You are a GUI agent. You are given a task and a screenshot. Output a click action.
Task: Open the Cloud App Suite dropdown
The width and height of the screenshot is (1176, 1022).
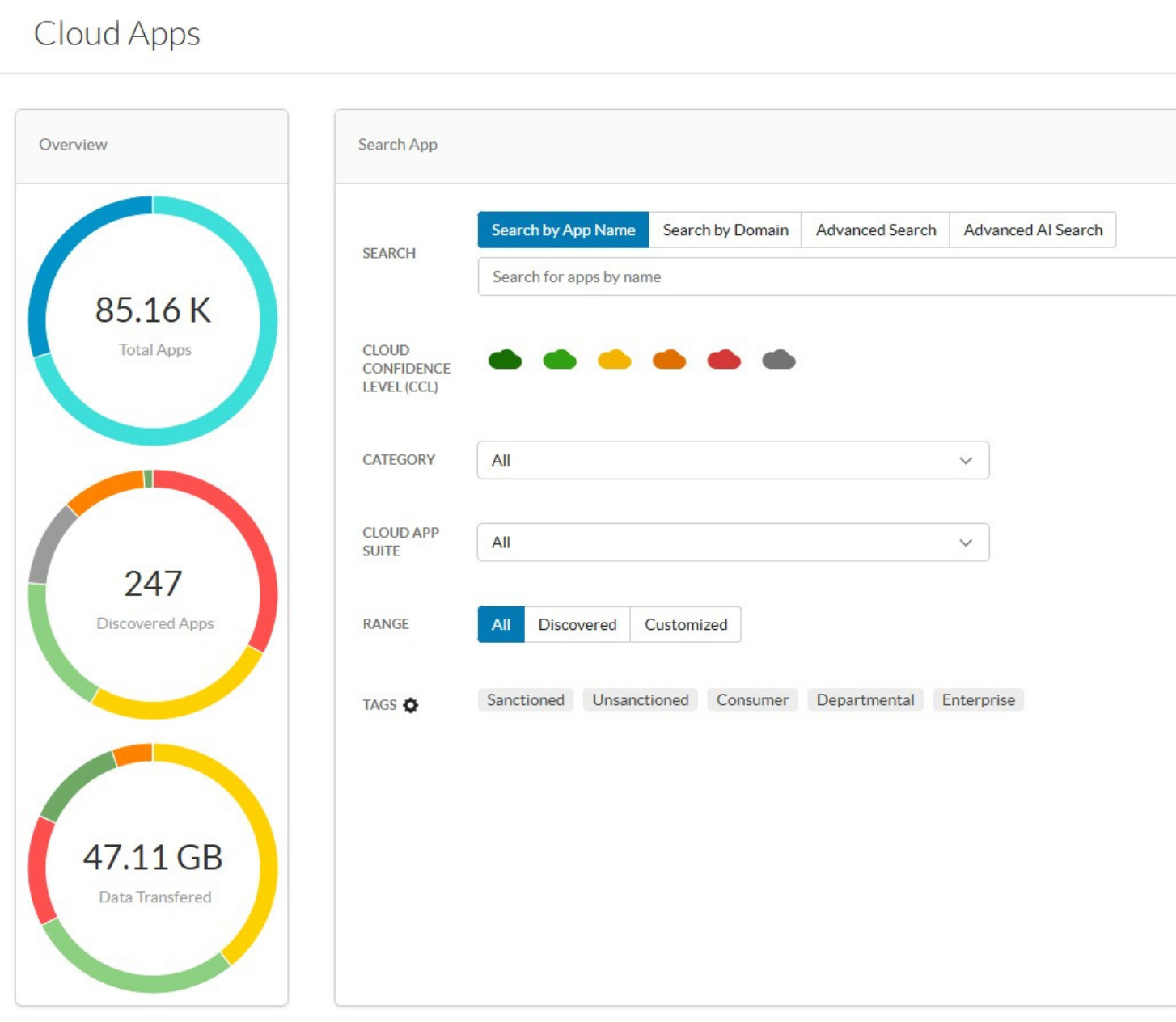[x=733, y=543]
